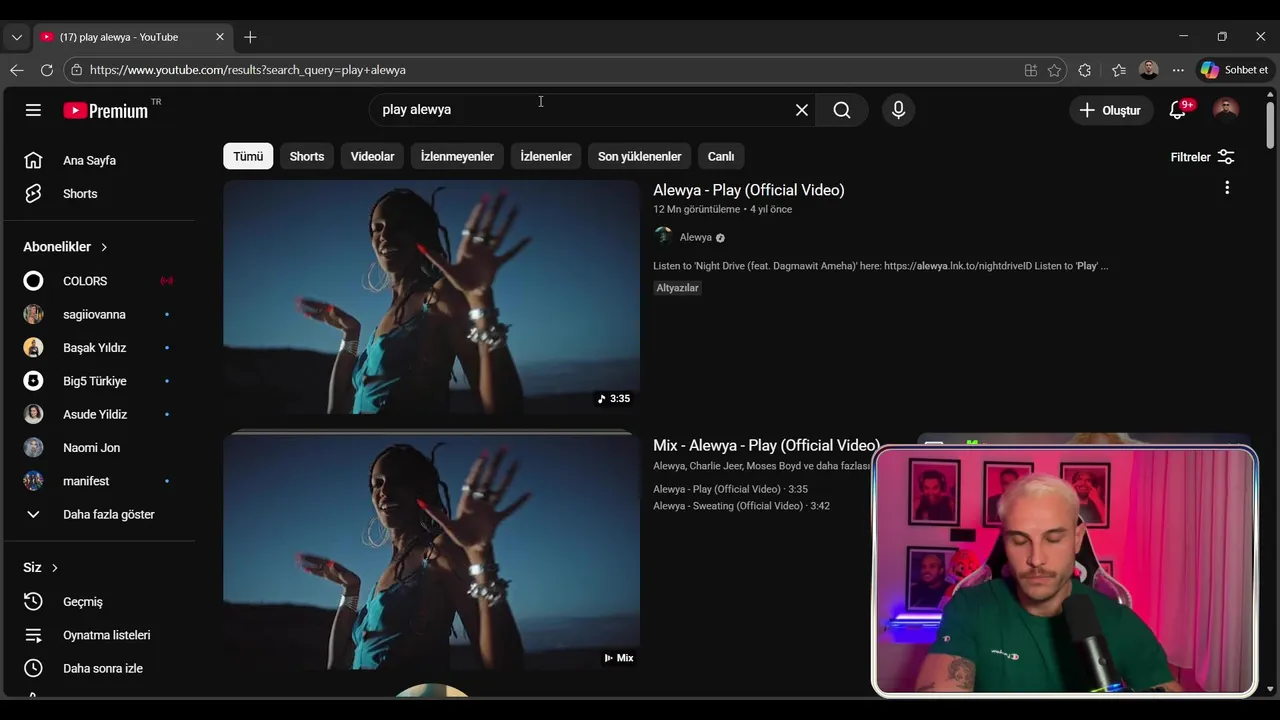1280x720 pixels.
Task: Open the Oluştur create button
Action: 1111,110
